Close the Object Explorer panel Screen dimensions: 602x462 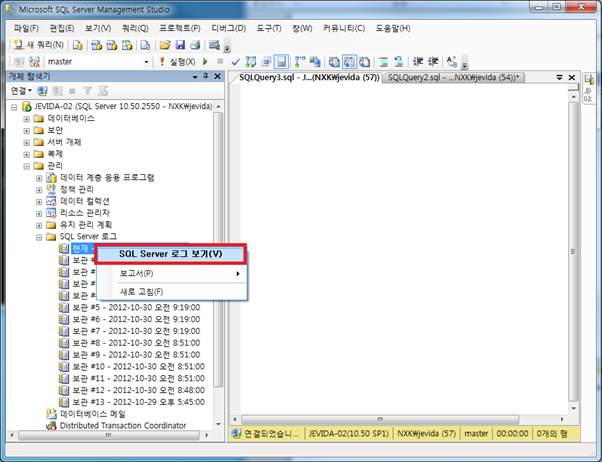217,76
